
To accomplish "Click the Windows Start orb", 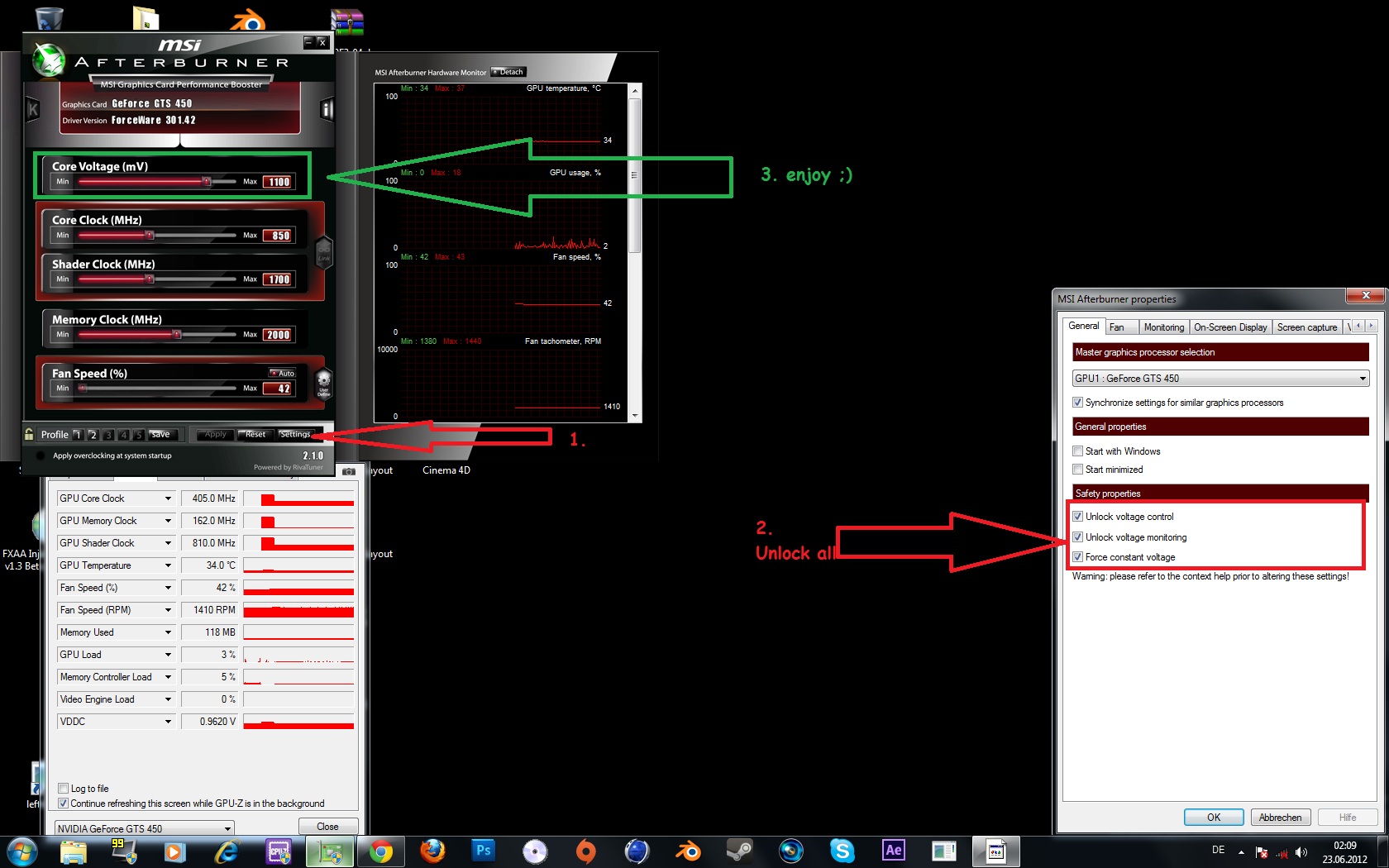I will point(21,851).
